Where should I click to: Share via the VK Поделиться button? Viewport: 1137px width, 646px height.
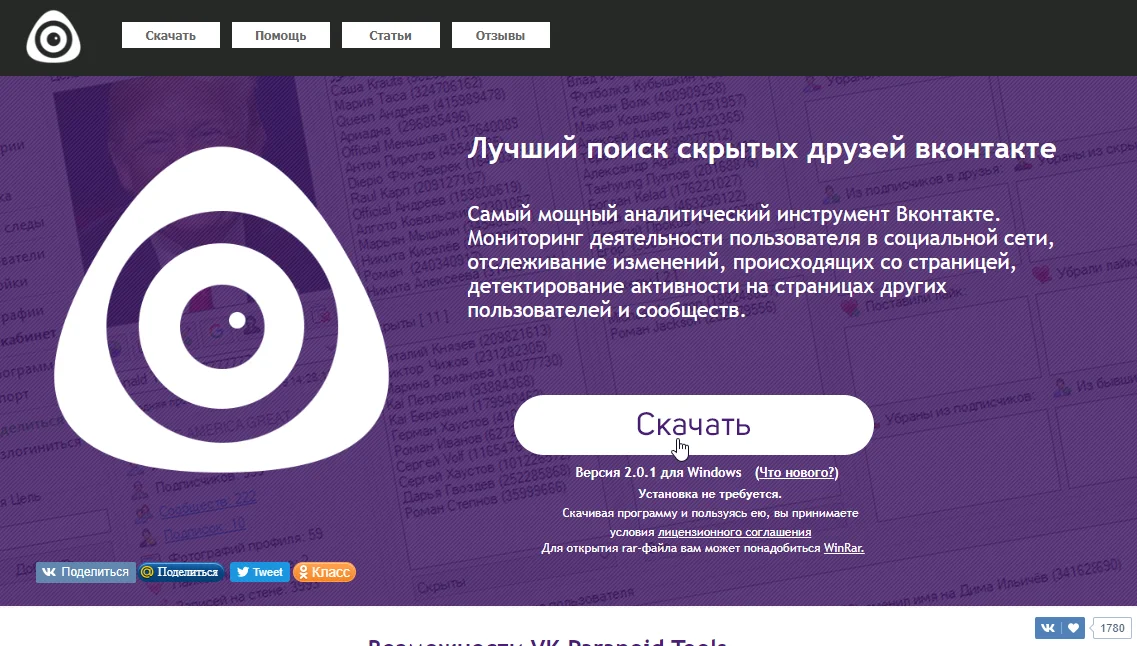tap(86, 572)
